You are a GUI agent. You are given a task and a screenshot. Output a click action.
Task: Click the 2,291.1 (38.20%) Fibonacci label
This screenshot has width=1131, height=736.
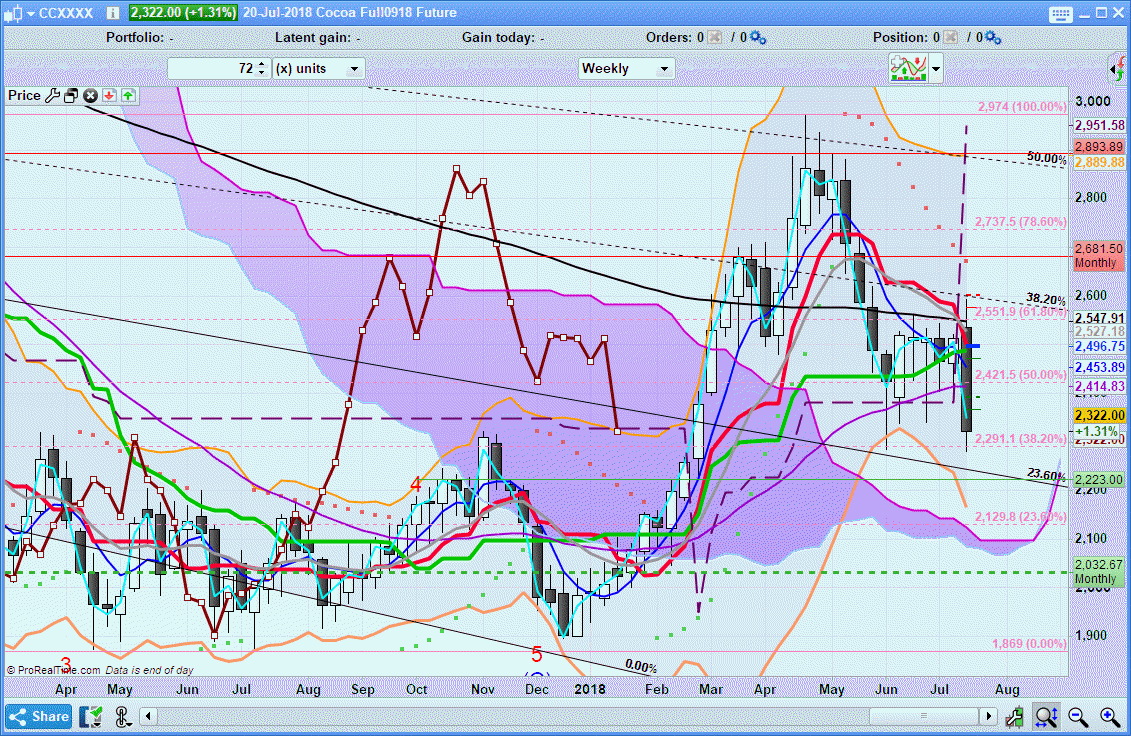(1020, 439)
